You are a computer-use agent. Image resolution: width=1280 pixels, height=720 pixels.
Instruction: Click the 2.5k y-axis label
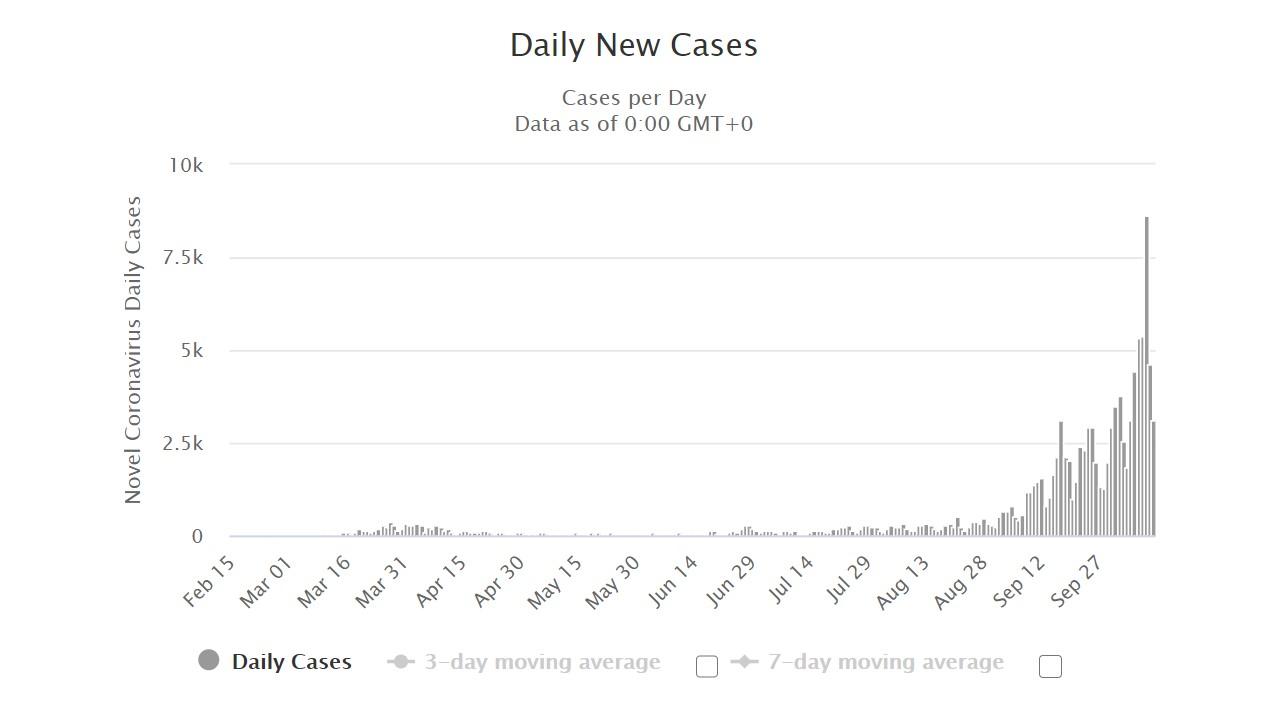(x=183, y=444)
